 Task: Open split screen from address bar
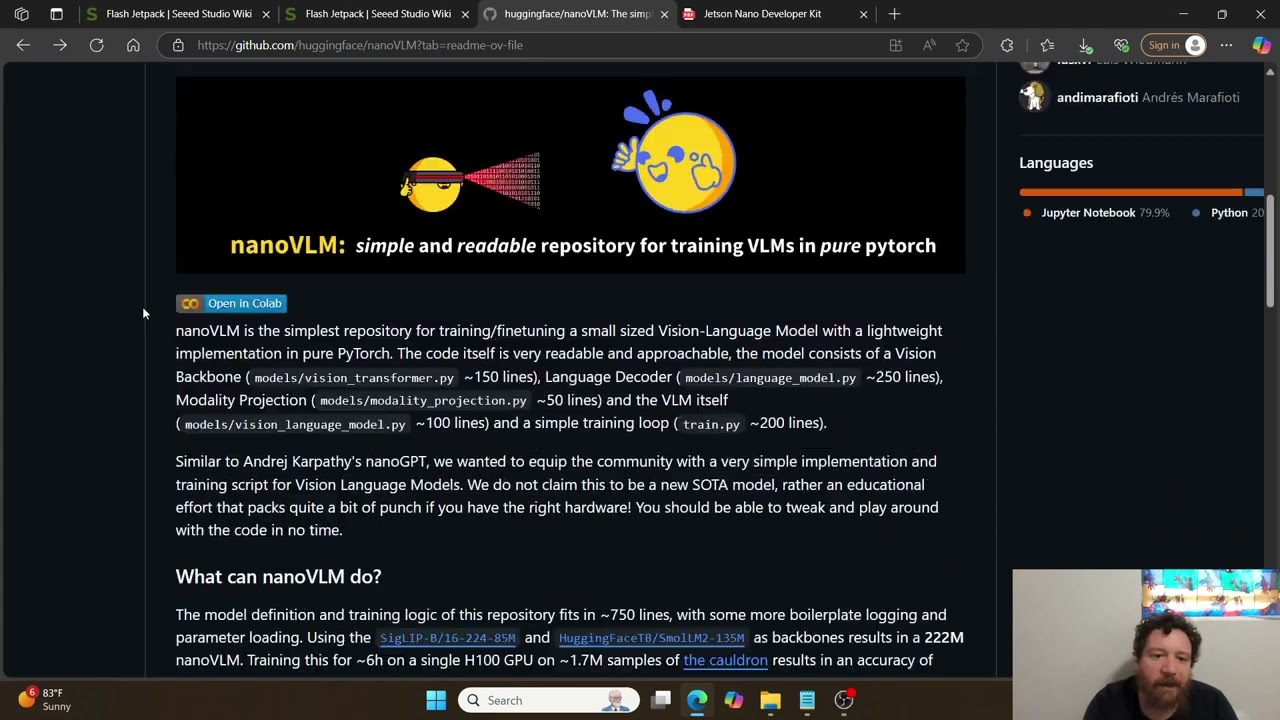[x=896, y=45]
